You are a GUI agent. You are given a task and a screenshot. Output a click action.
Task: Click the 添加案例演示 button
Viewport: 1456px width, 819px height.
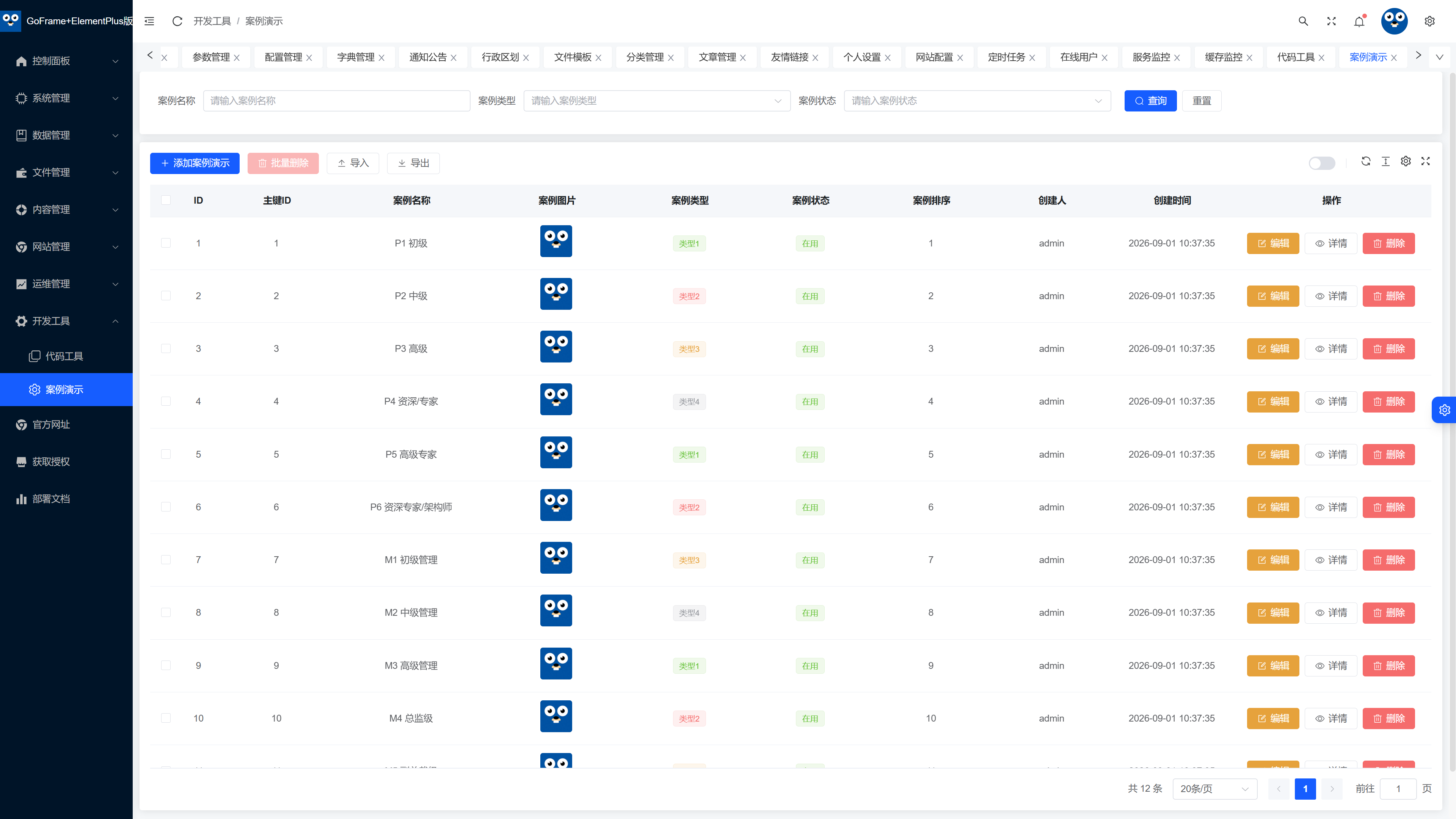click(195, 163)
